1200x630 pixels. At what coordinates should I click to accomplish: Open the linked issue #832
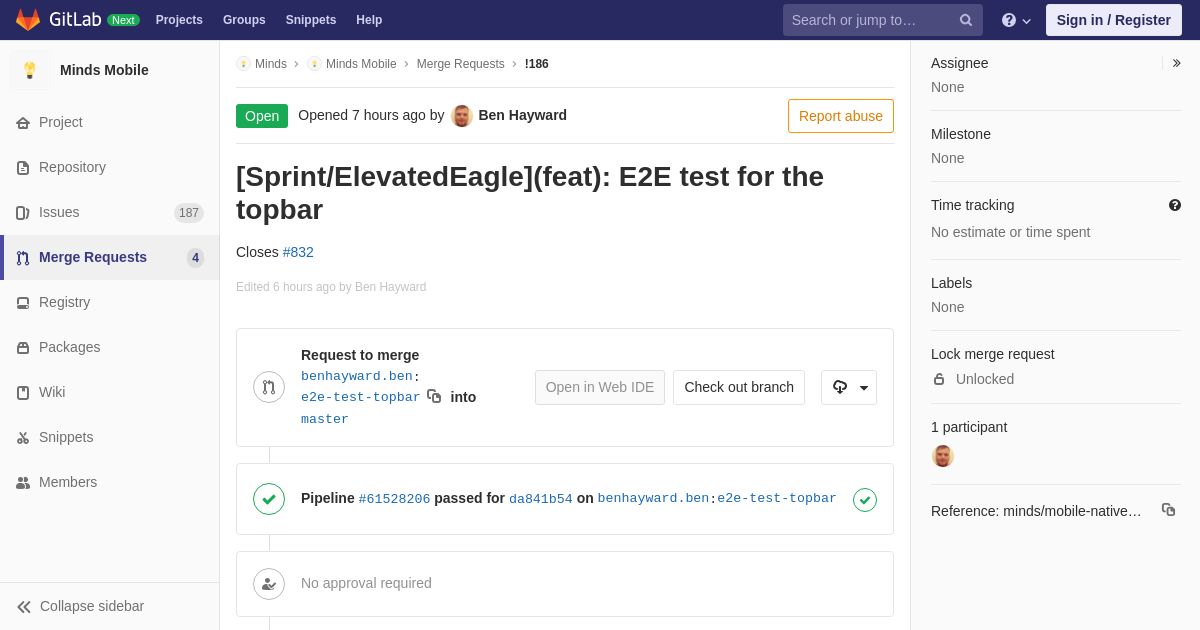[298, 252]
